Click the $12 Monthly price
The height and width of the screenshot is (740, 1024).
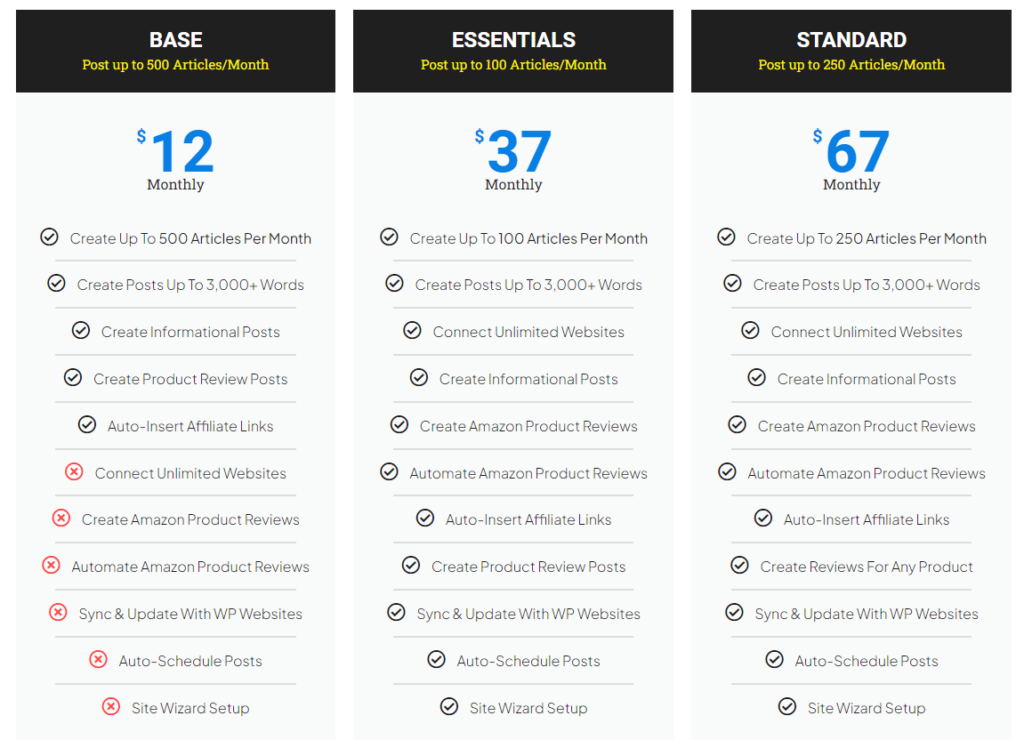[x=176, y=159]
